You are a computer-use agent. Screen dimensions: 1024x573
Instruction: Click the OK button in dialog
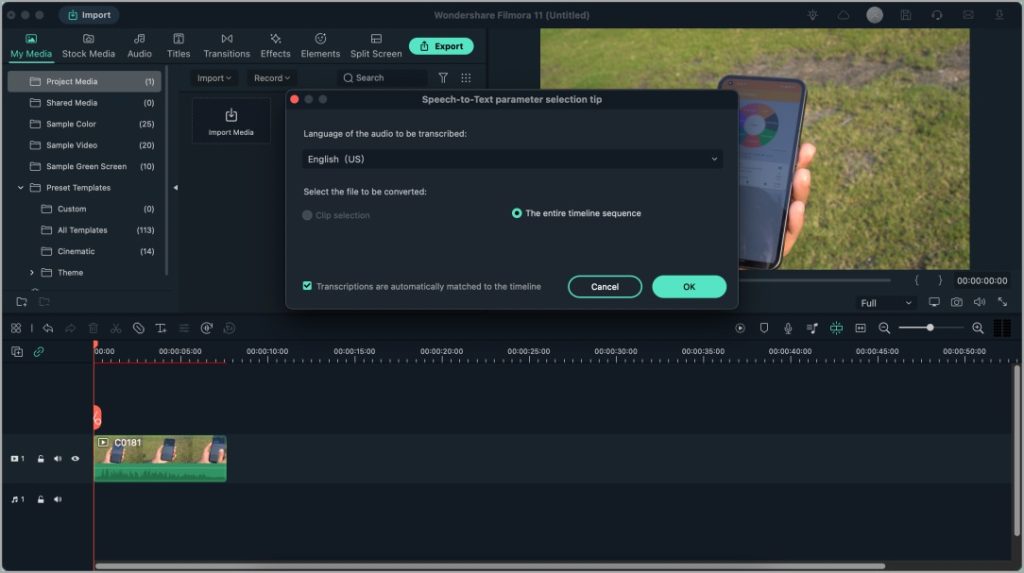tap(689, 287)
